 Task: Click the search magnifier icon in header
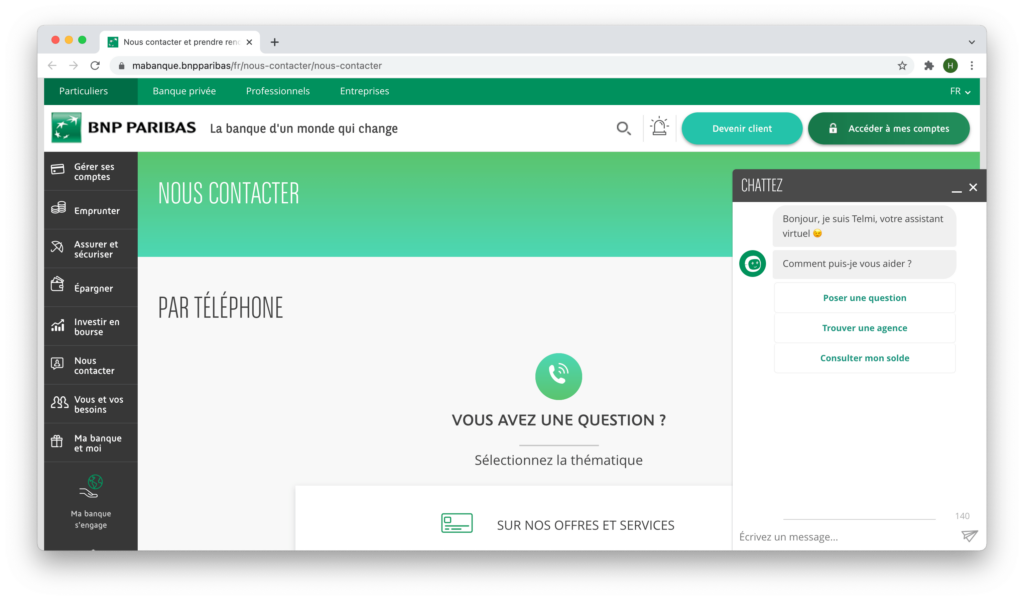(x=624, y=129)
